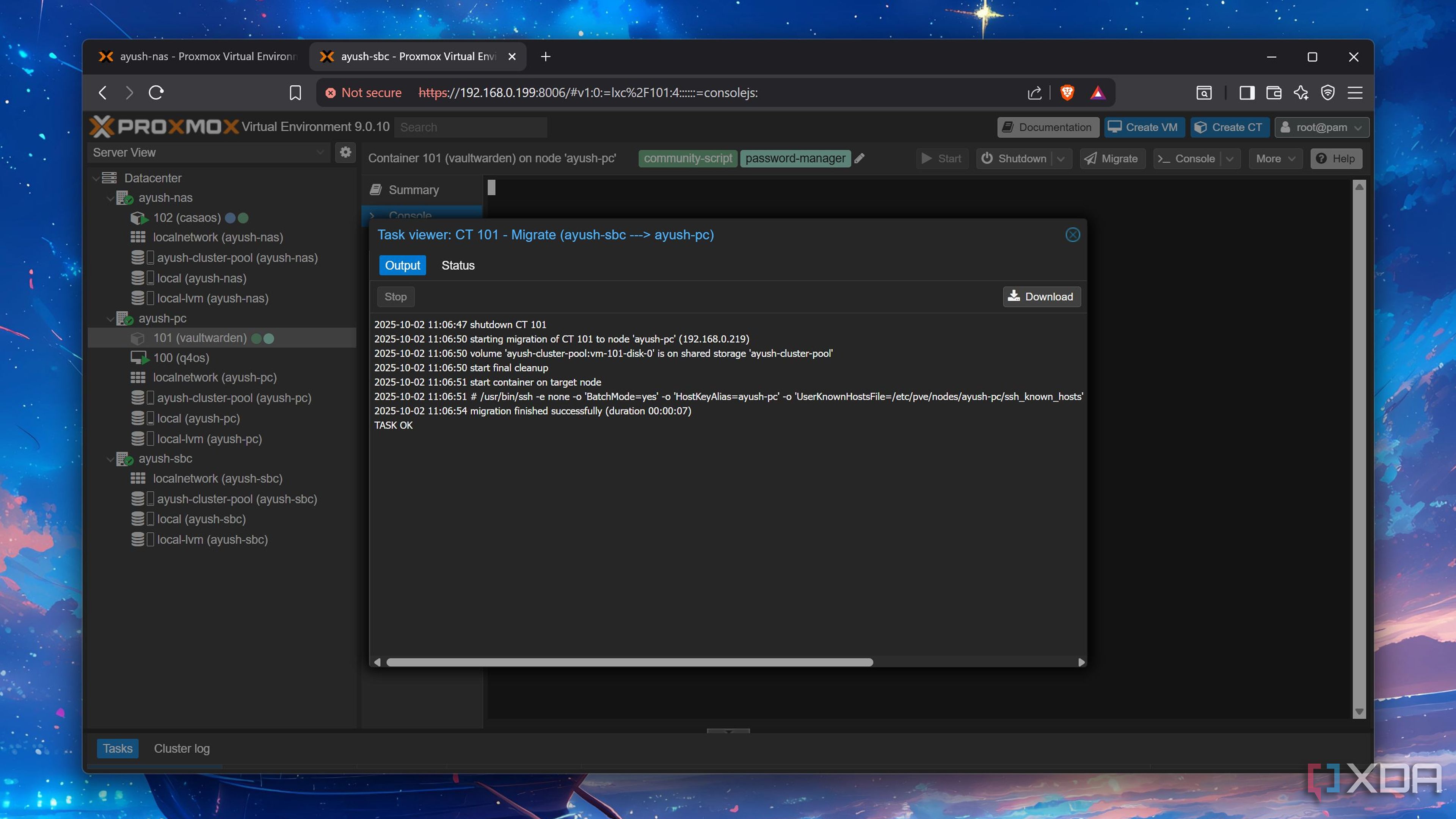Click the Stop task button
Image resolution: width=1456 pixels, height=819 pixels.
(x=395, y=297)
